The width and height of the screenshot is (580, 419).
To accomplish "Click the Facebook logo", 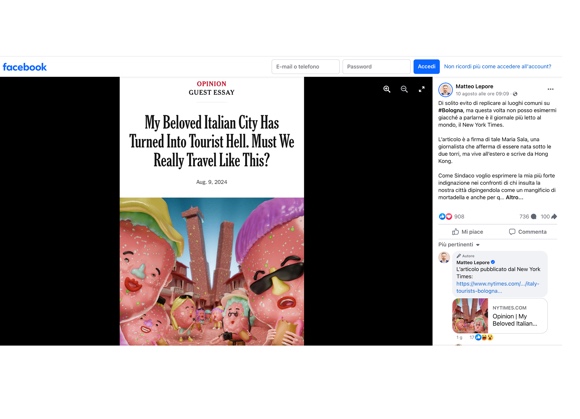I will (25, 67).
